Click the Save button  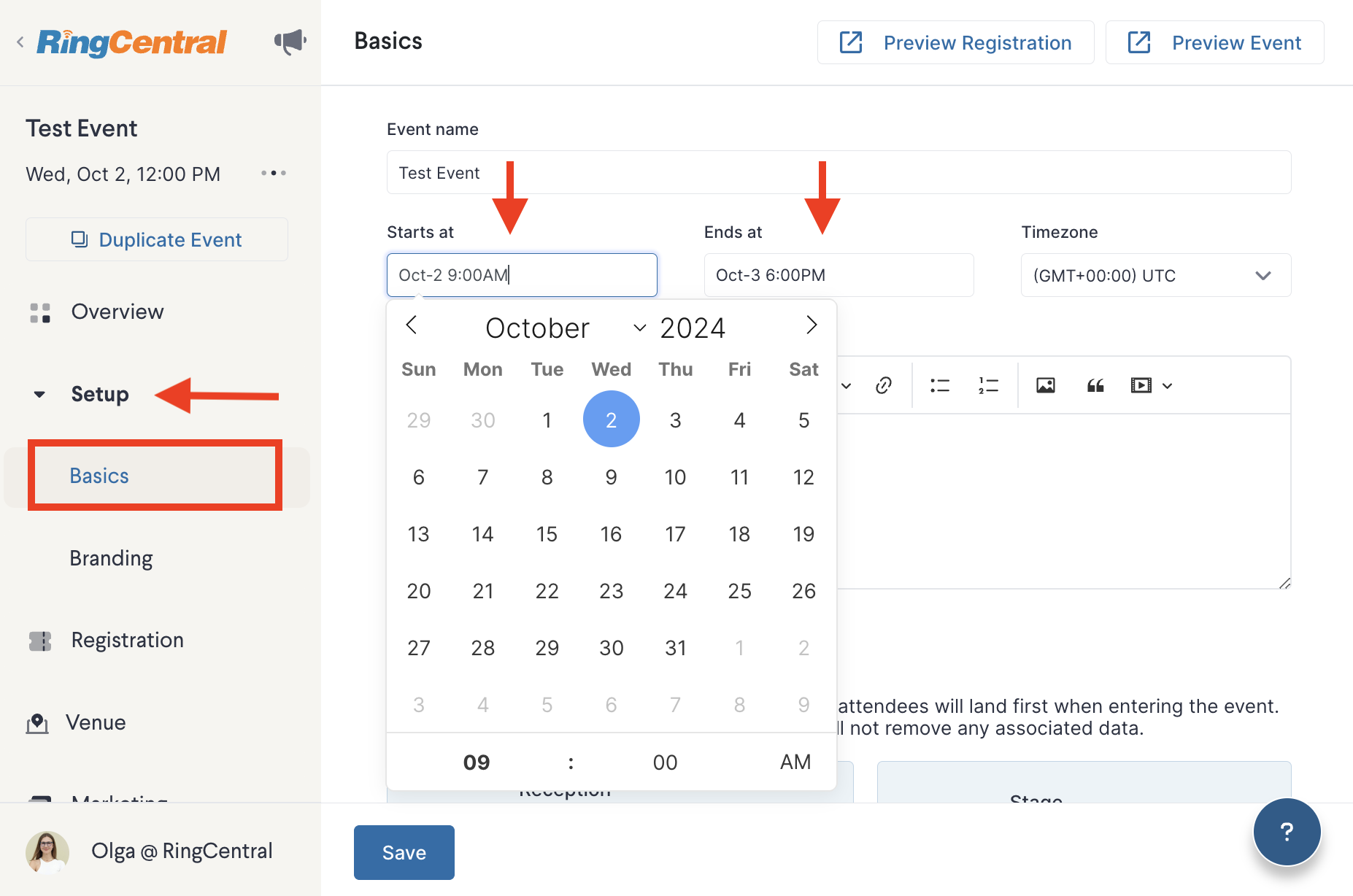pos(404,852)
